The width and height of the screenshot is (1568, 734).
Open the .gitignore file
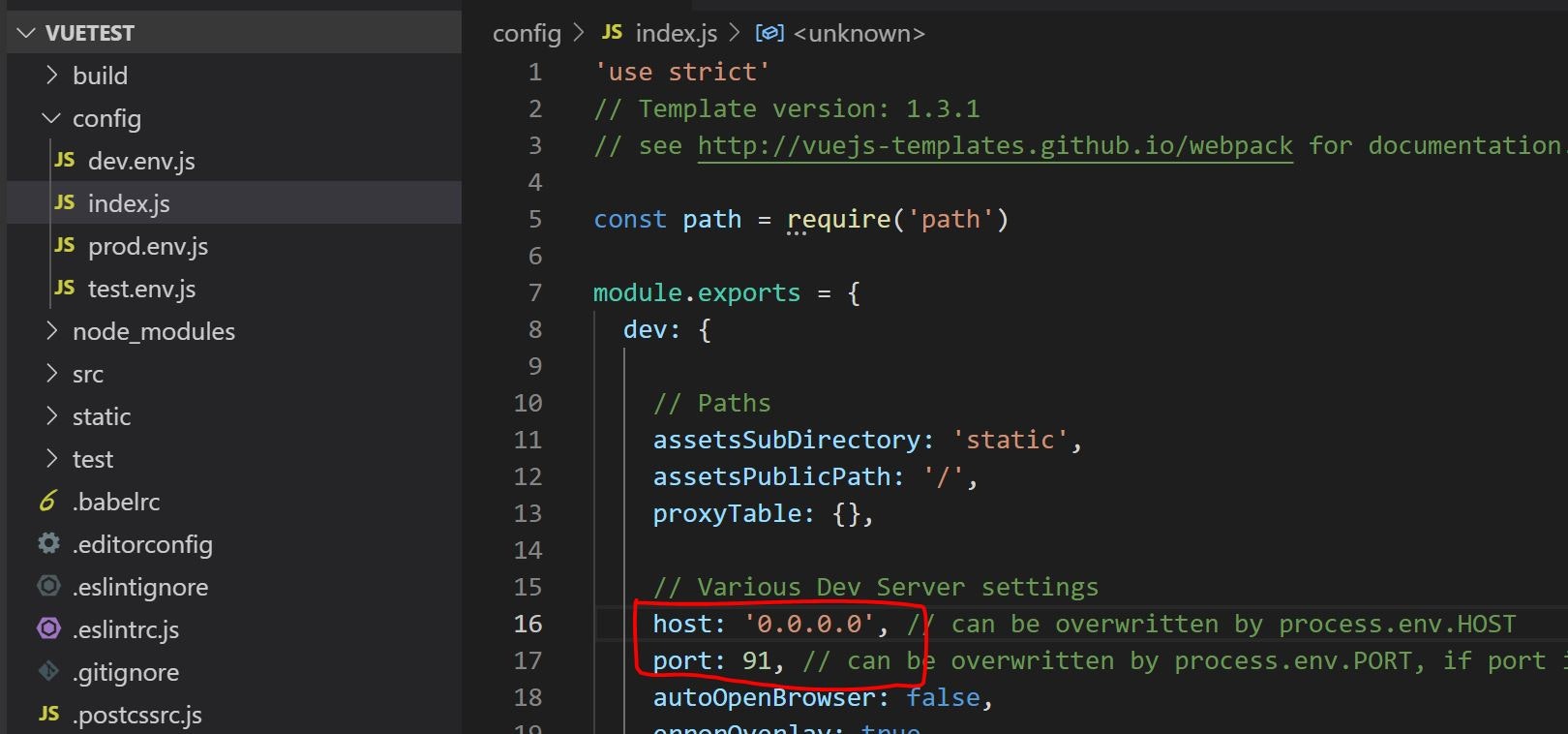126,672
